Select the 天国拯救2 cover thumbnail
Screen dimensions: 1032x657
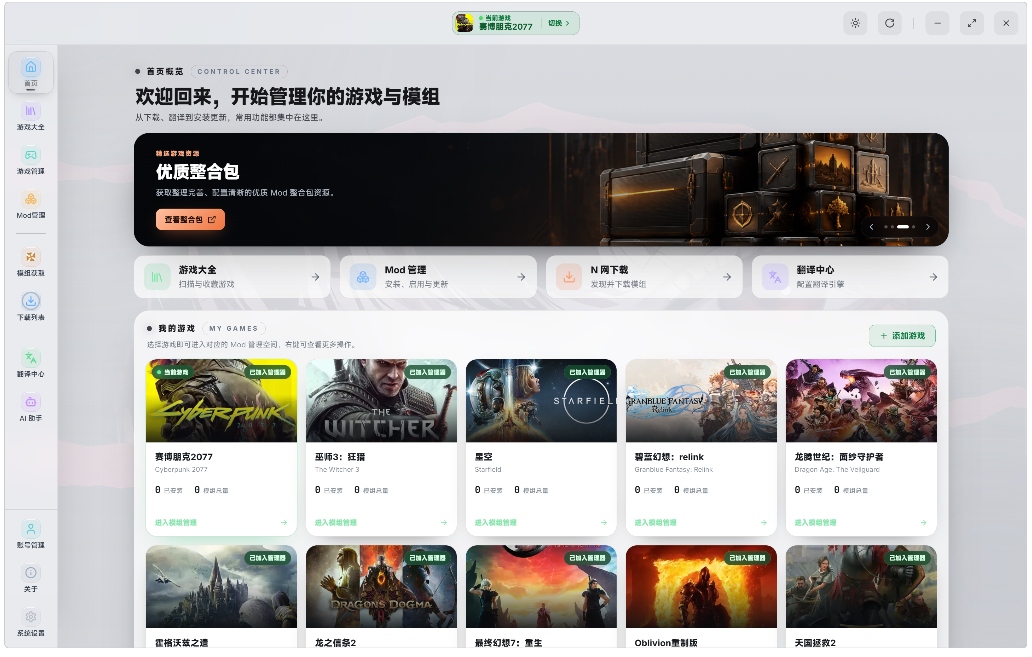861,587
